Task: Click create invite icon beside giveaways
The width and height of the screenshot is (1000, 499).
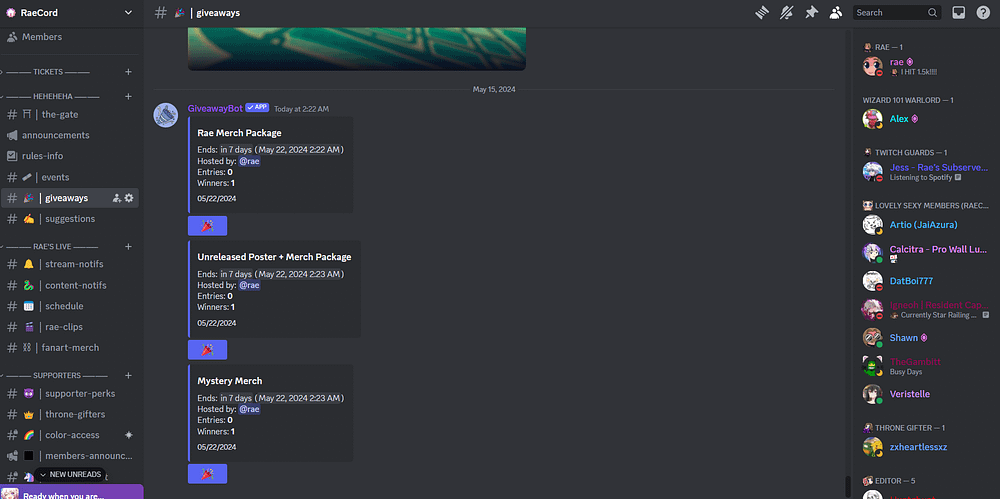Action: pyautogui.click(x=117, y=198)
